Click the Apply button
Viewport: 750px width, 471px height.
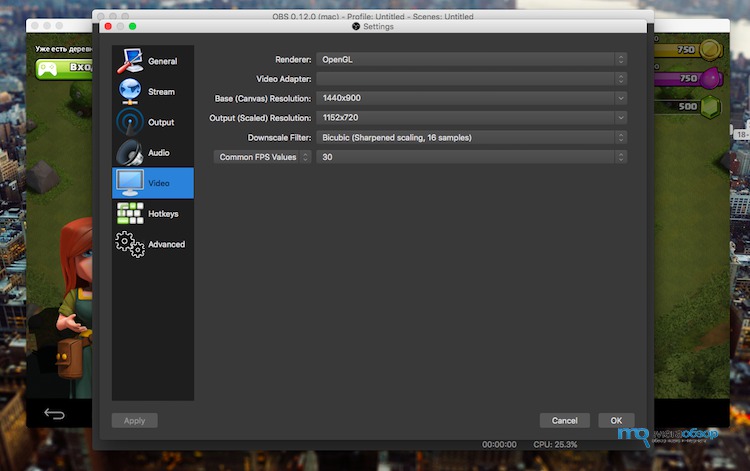[x=134, y=420]
